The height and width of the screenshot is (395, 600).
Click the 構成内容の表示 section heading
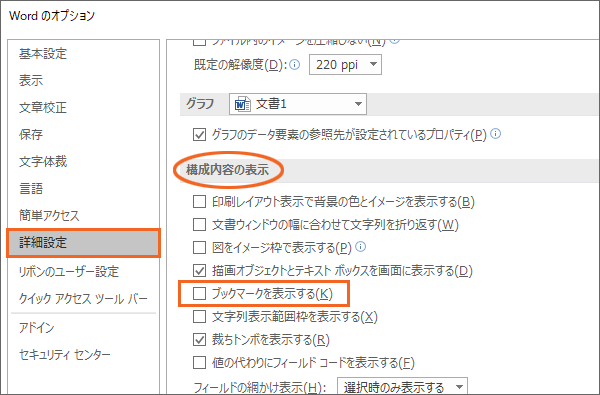pos(228,170)
